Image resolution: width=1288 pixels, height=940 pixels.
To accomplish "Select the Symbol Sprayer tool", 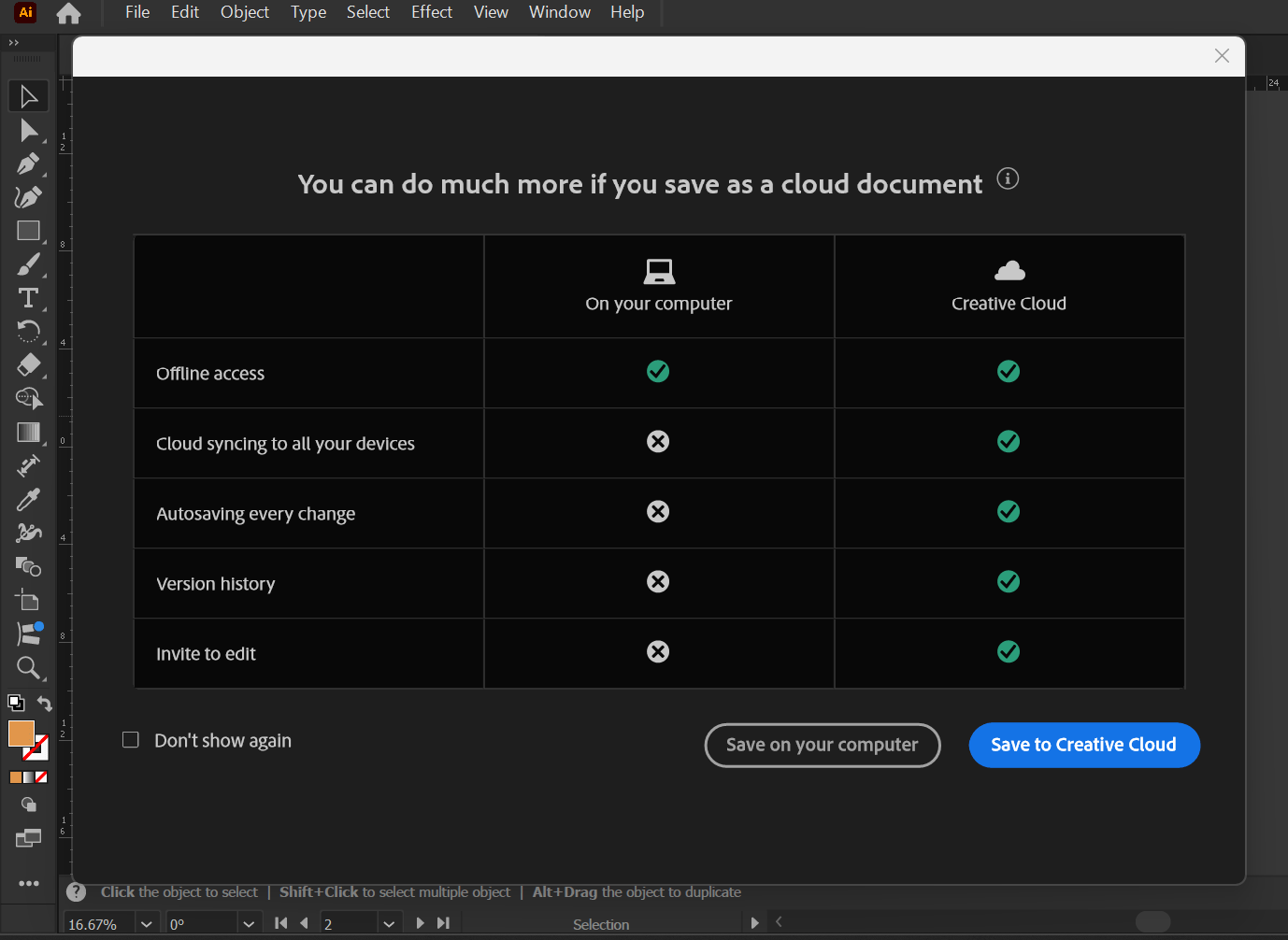I will coord(28,533).
